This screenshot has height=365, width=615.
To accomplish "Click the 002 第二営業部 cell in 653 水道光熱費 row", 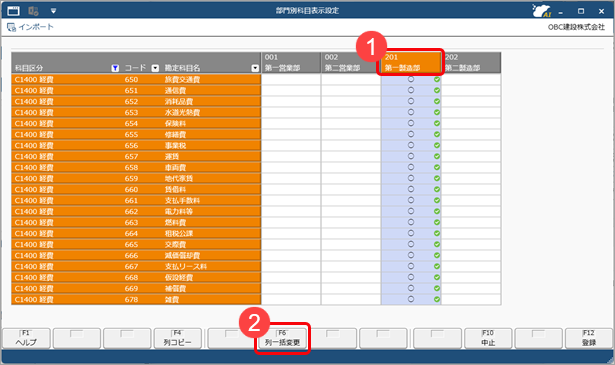I will pyautogui.click(x=351, y=112).
